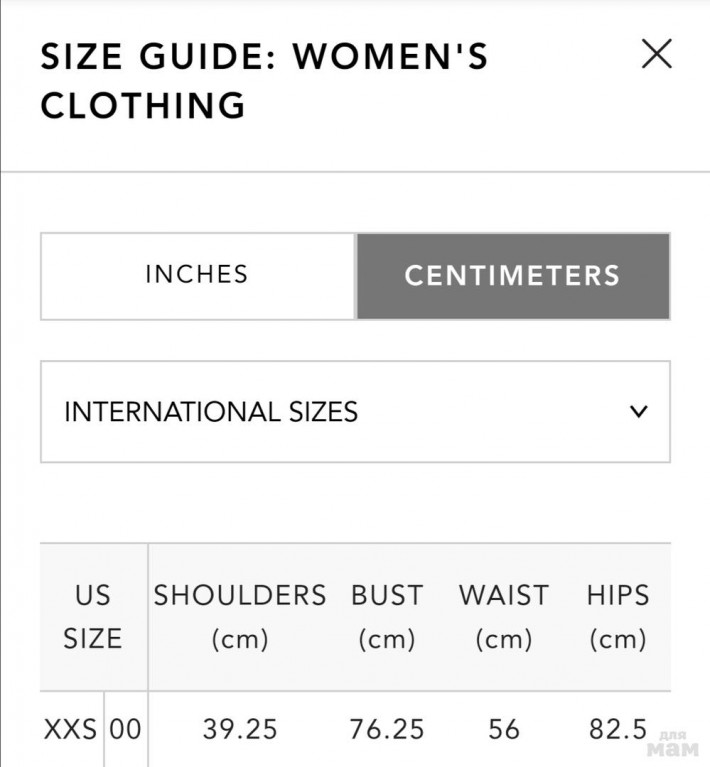Click the International Sizes label text

(211, 412)
